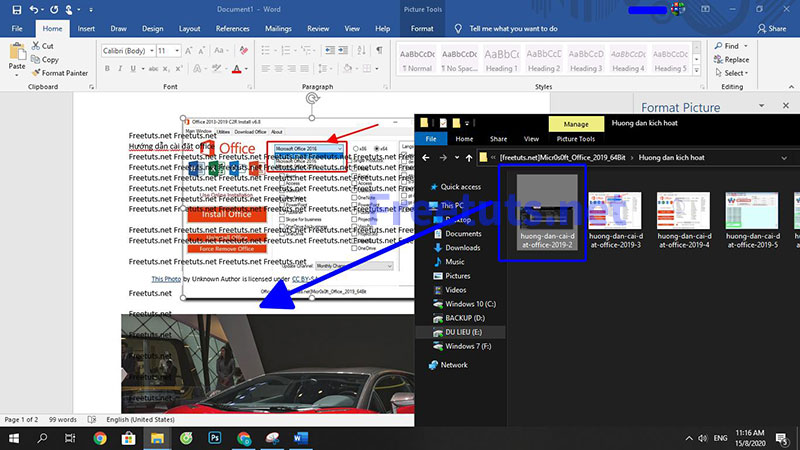Open font size dropdown
The height and width of the screenshot is (450, 800).
(177, 51)
